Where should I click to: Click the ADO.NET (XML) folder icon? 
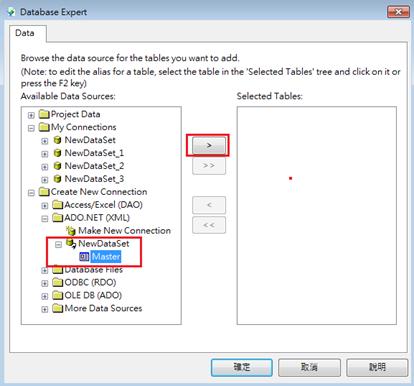coord(58,218)
